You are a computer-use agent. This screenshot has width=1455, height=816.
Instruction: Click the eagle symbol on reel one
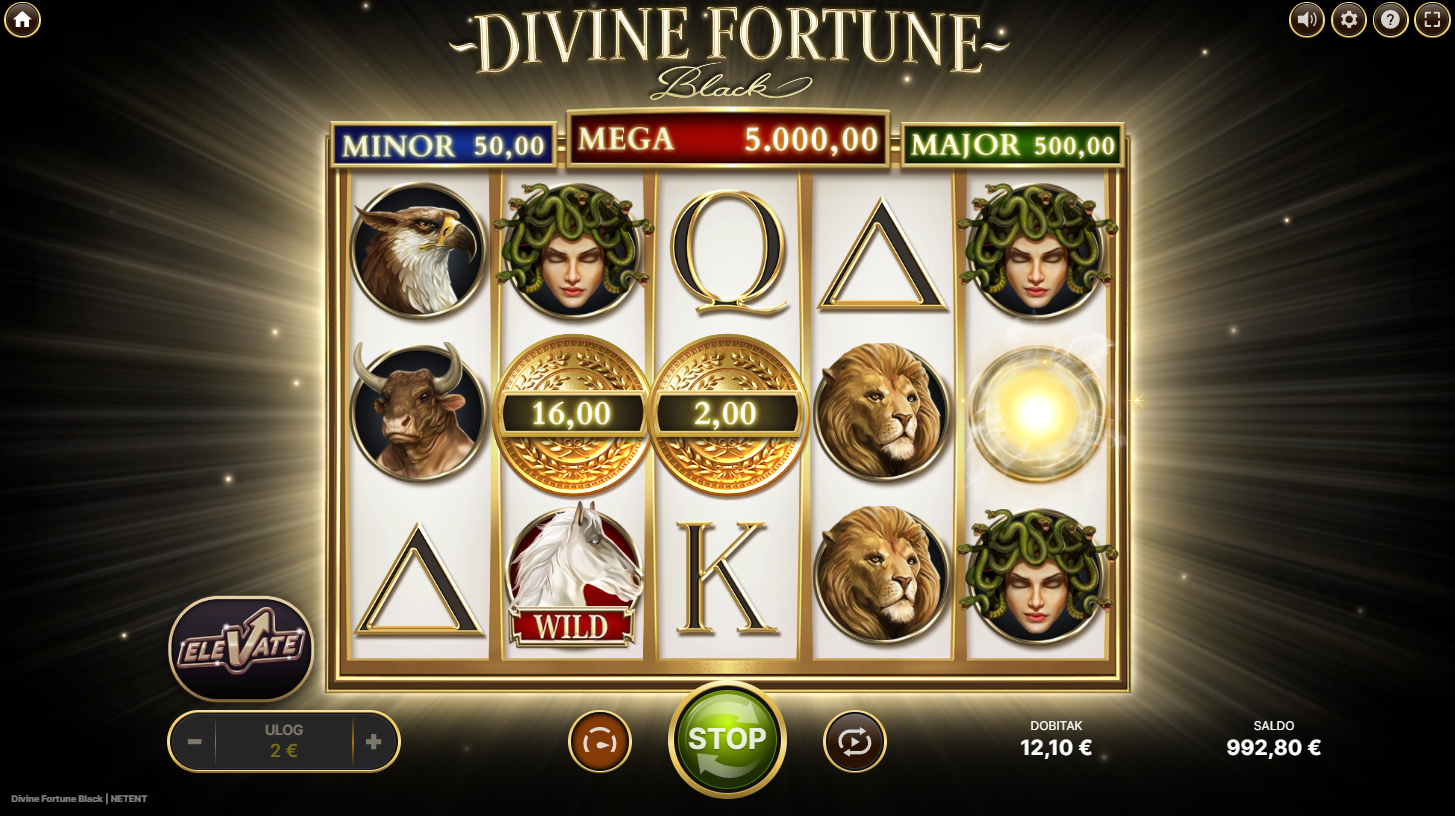point(418,251)
